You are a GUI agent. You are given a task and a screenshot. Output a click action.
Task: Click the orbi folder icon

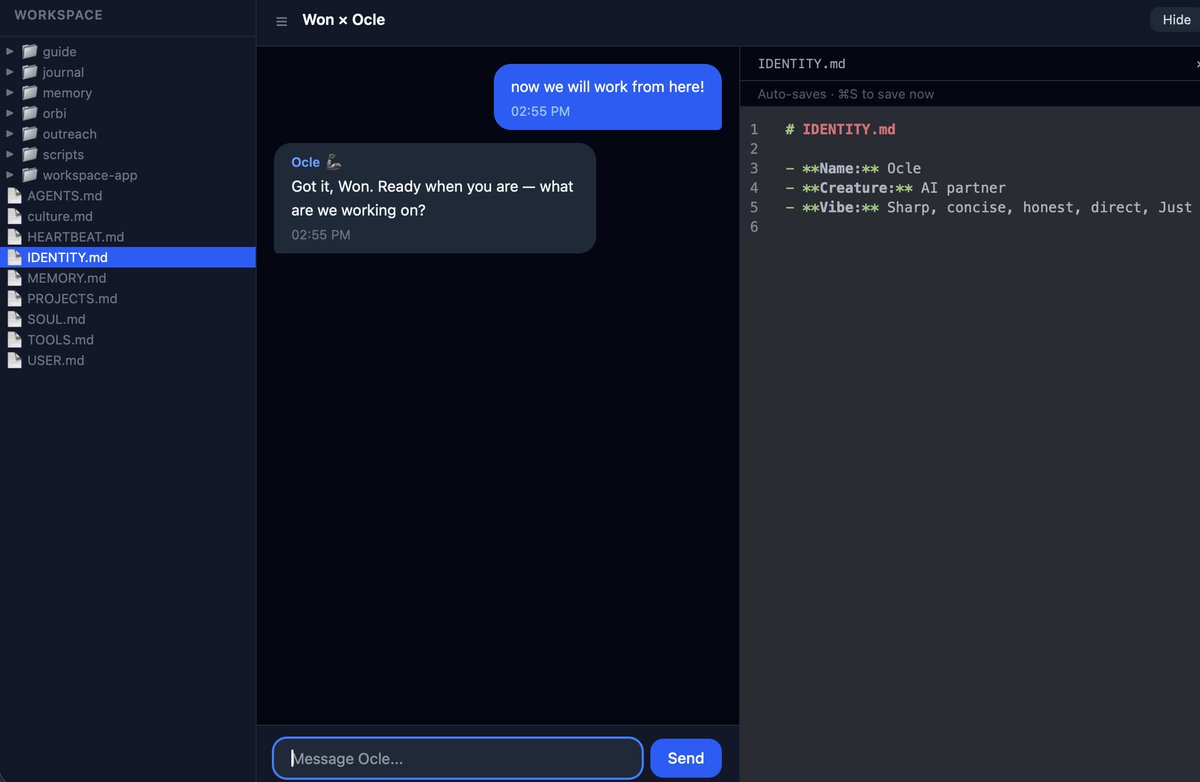[29, 113]
